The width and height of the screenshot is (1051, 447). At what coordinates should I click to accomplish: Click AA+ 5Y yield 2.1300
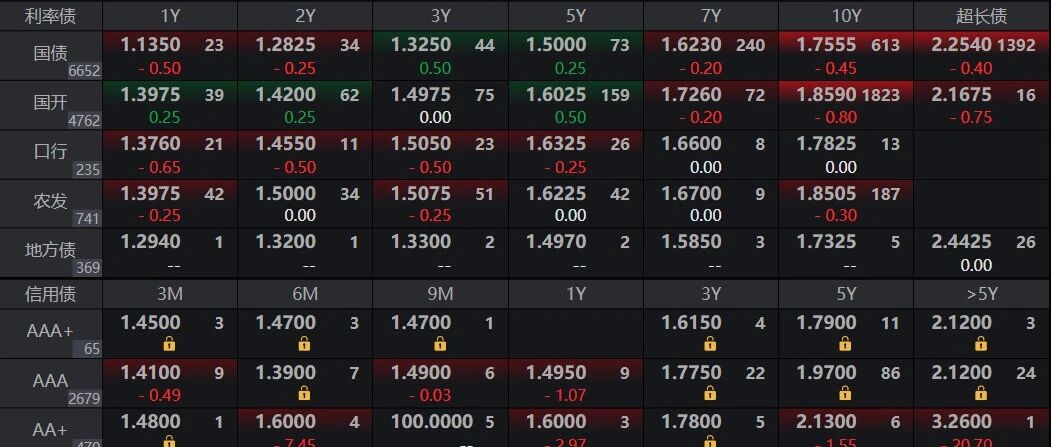(826, 422)
